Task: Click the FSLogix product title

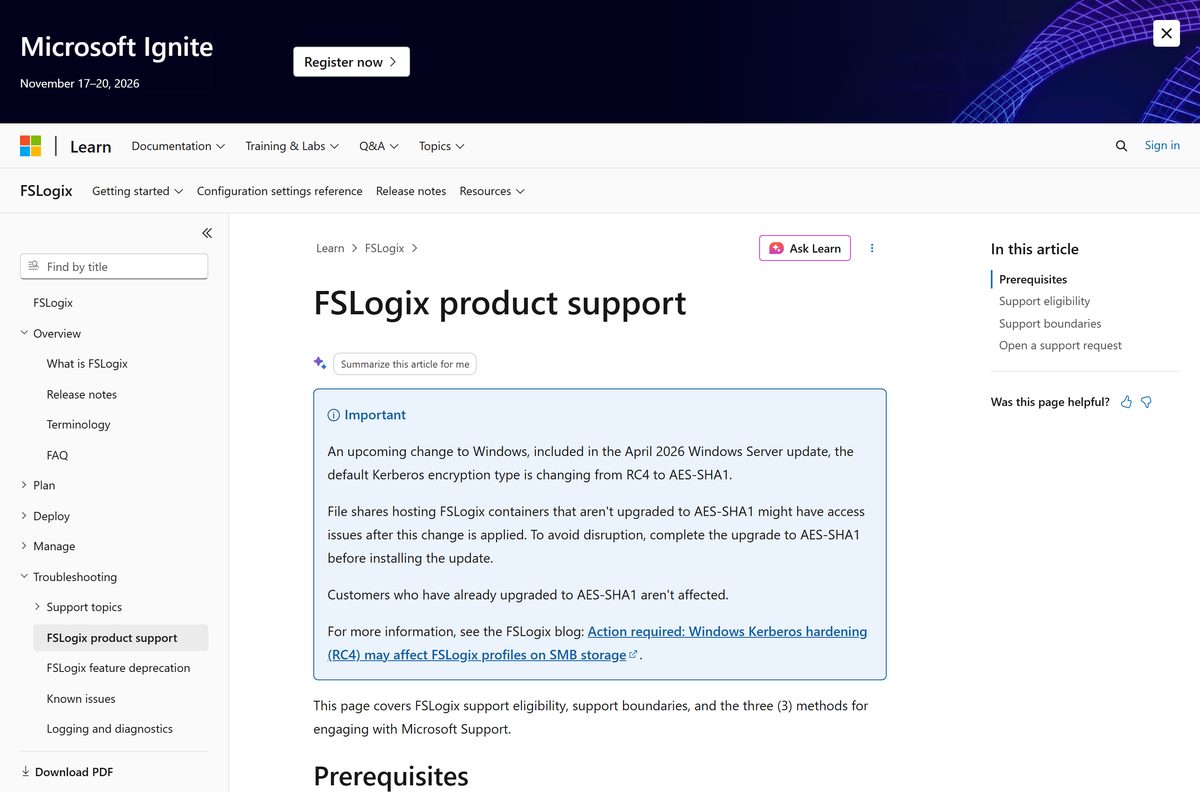Action: pyautogui.click(x=46, y=190)
